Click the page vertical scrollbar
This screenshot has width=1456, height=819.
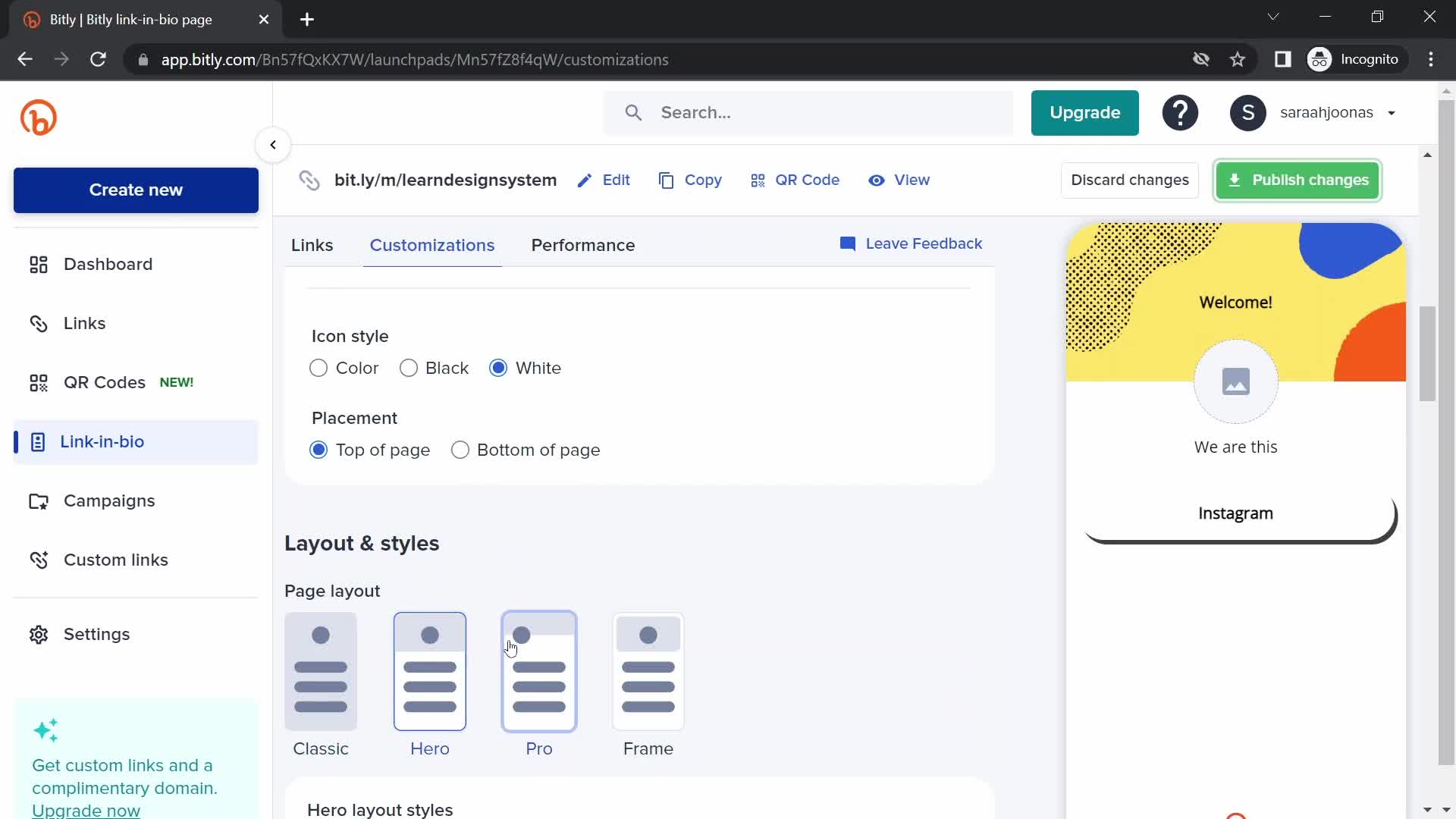1428,353
